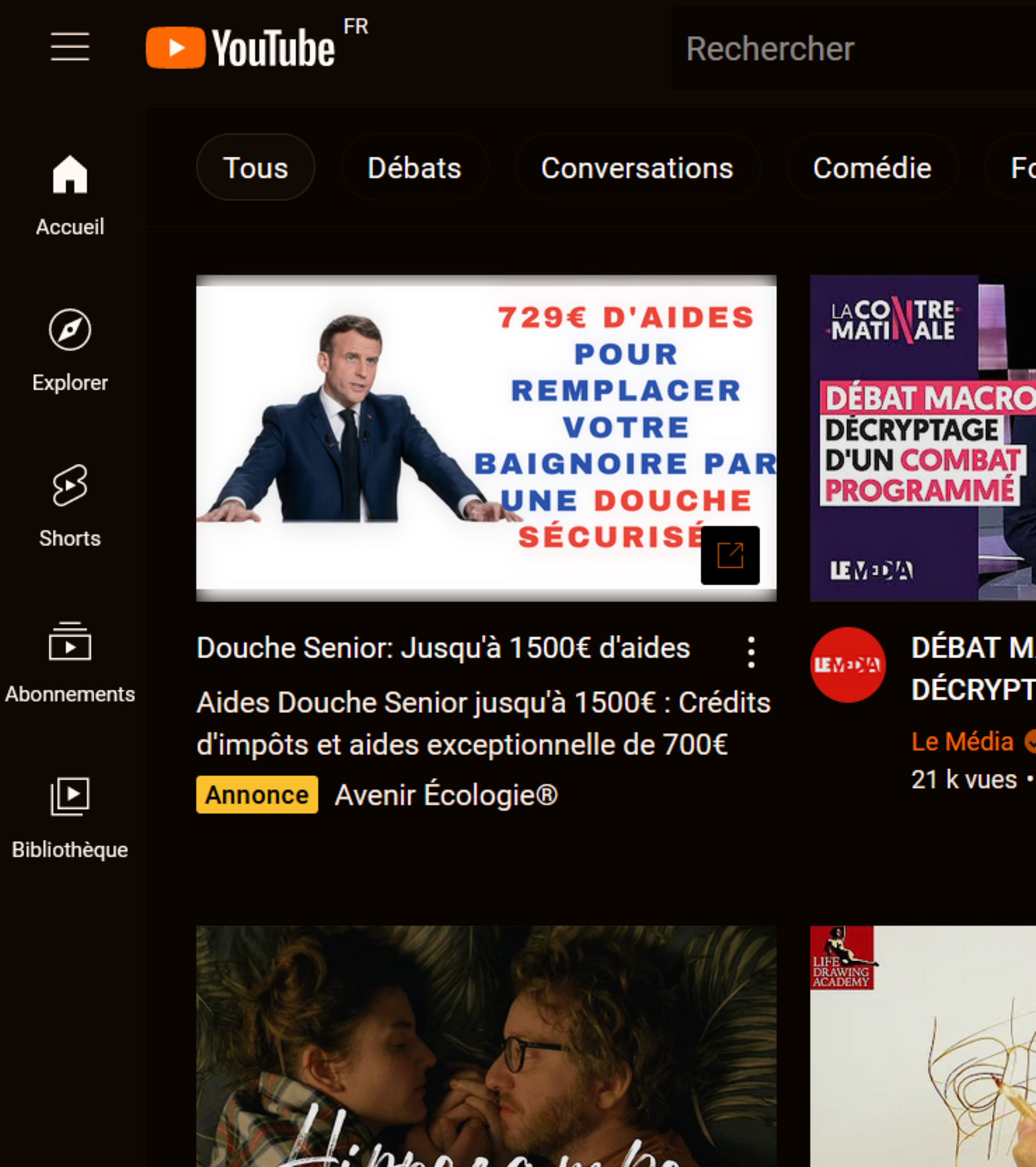Select the Tous filter chip

[255, 167]
